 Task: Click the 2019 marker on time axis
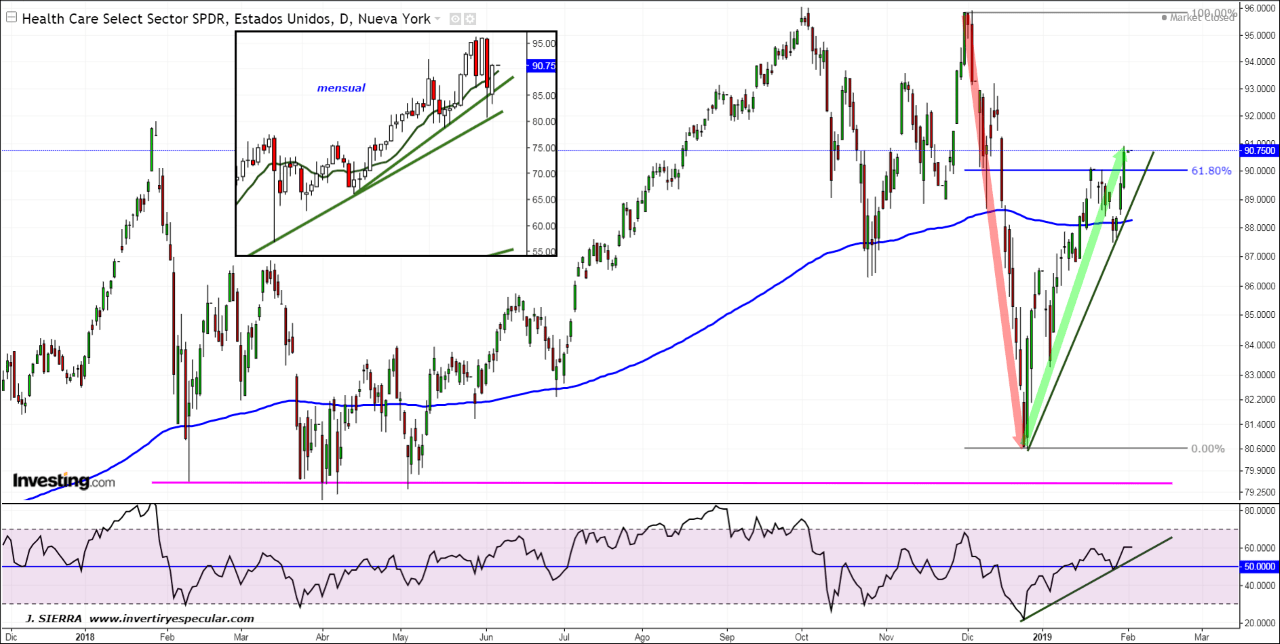click(1042, 635)
